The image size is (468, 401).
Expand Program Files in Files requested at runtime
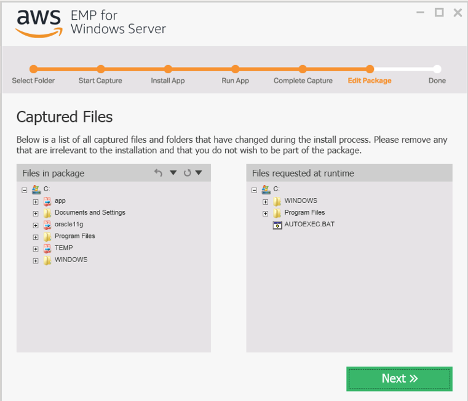tap(265, 213)
